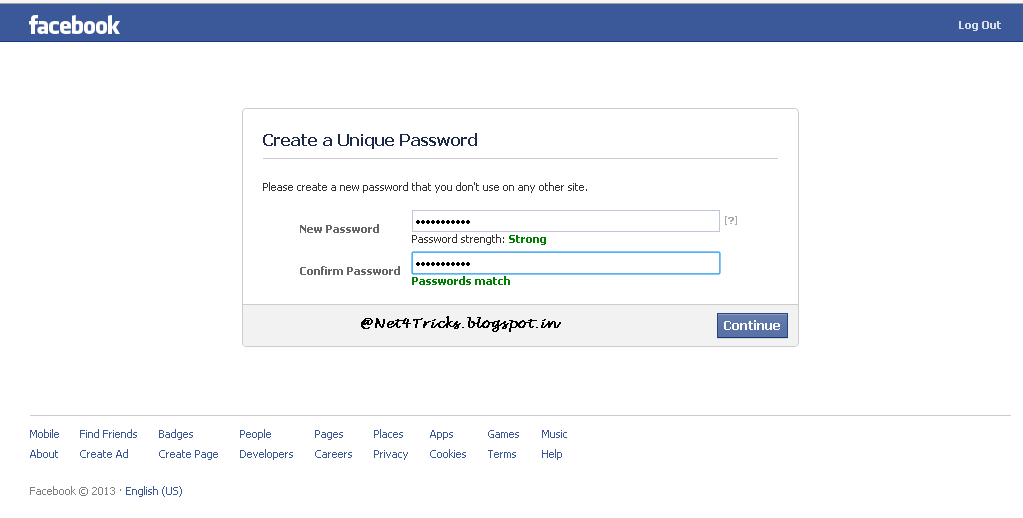Open Find Friends link
Screen dimensions: 1023x518
[108, 434]
